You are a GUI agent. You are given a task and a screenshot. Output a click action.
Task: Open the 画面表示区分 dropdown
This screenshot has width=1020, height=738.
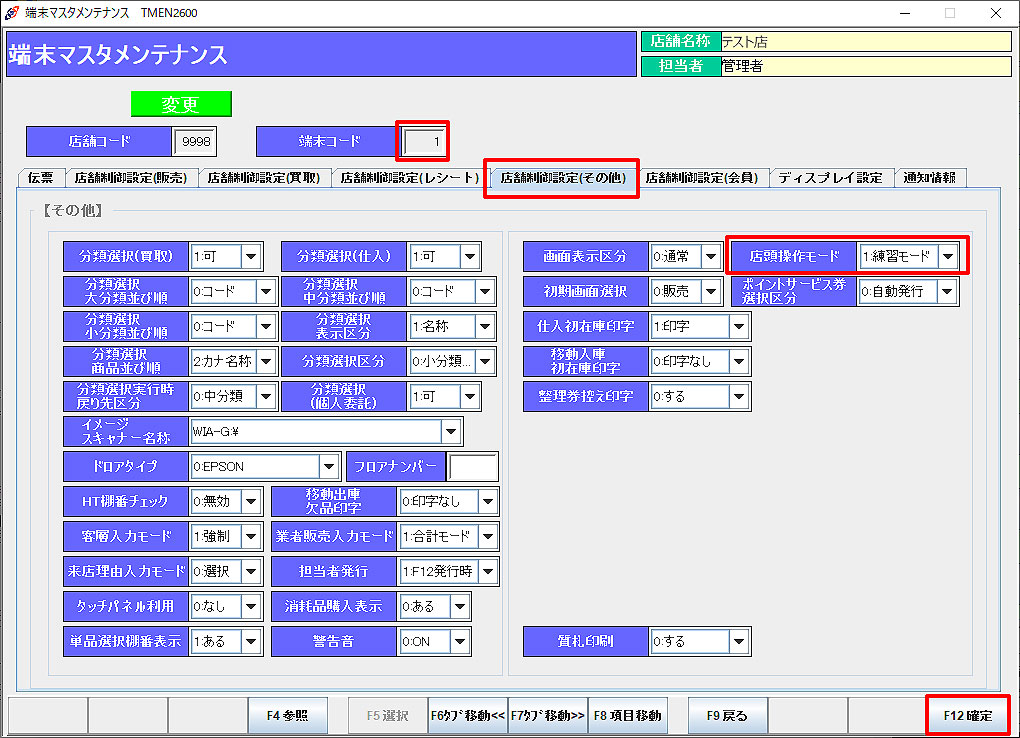coord(711,257)
